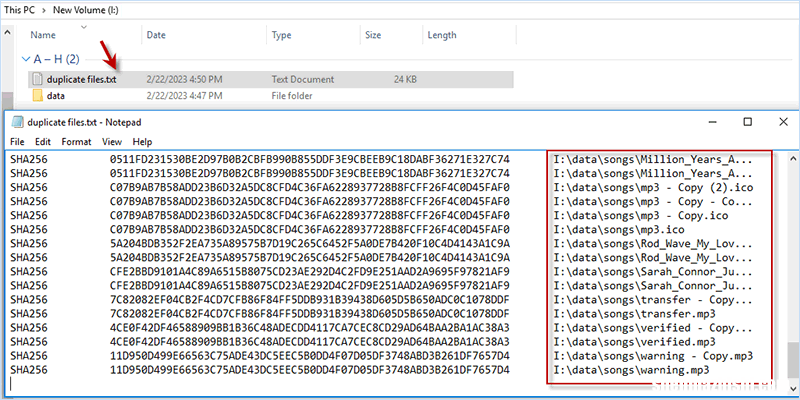Minimize the Notepad window
Viewport: 800px width, 400px height.
tap(712, 121)
